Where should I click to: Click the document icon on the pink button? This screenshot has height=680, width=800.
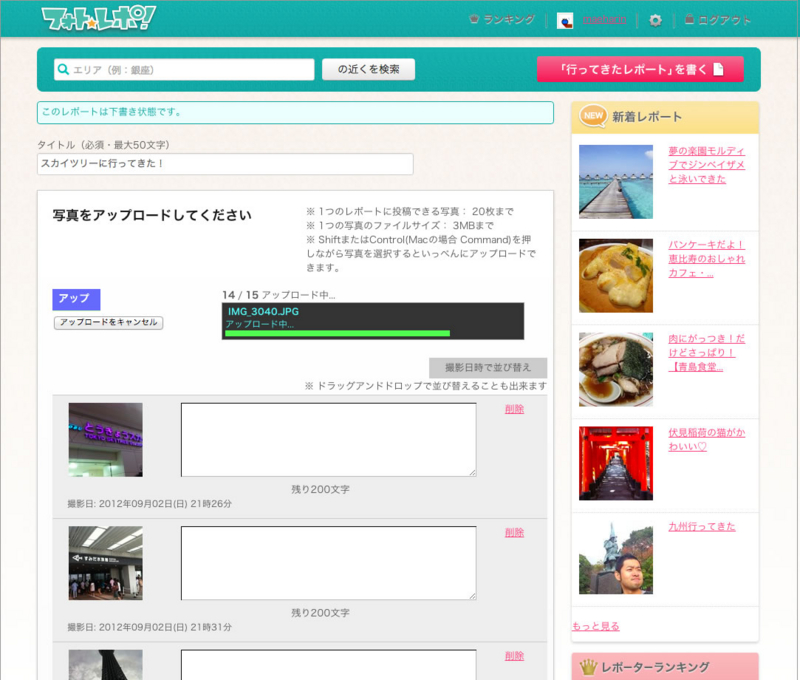coord(718,69)
